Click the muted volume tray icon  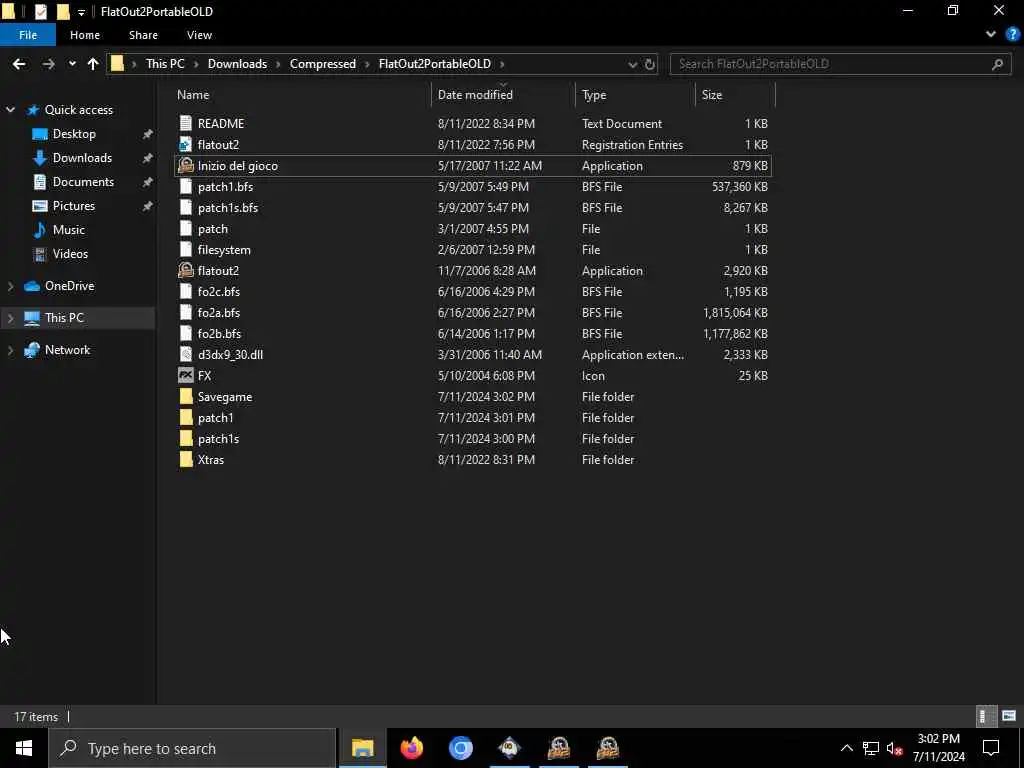coord(894,748)
